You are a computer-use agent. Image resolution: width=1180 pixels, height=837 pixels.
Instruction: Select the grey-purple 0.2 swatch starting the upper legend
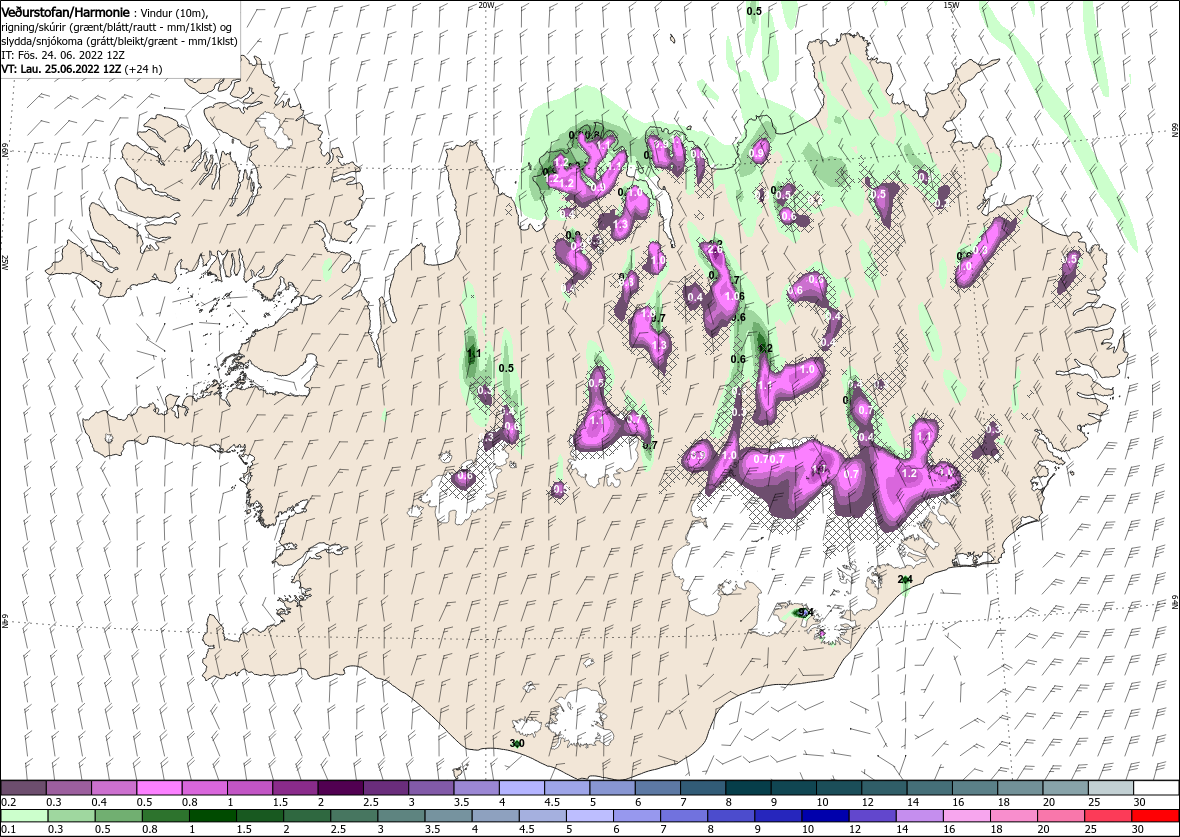(24, 788)
